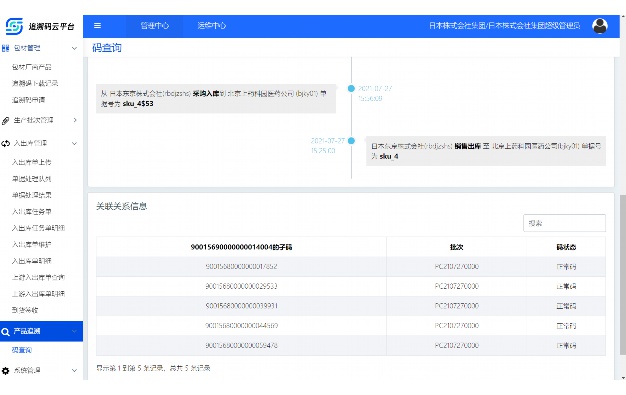The width and height of the screenshot is (626, 395).
Task: Click the 追溯码云平台 logo icon
Action: (x=14, y=26)
